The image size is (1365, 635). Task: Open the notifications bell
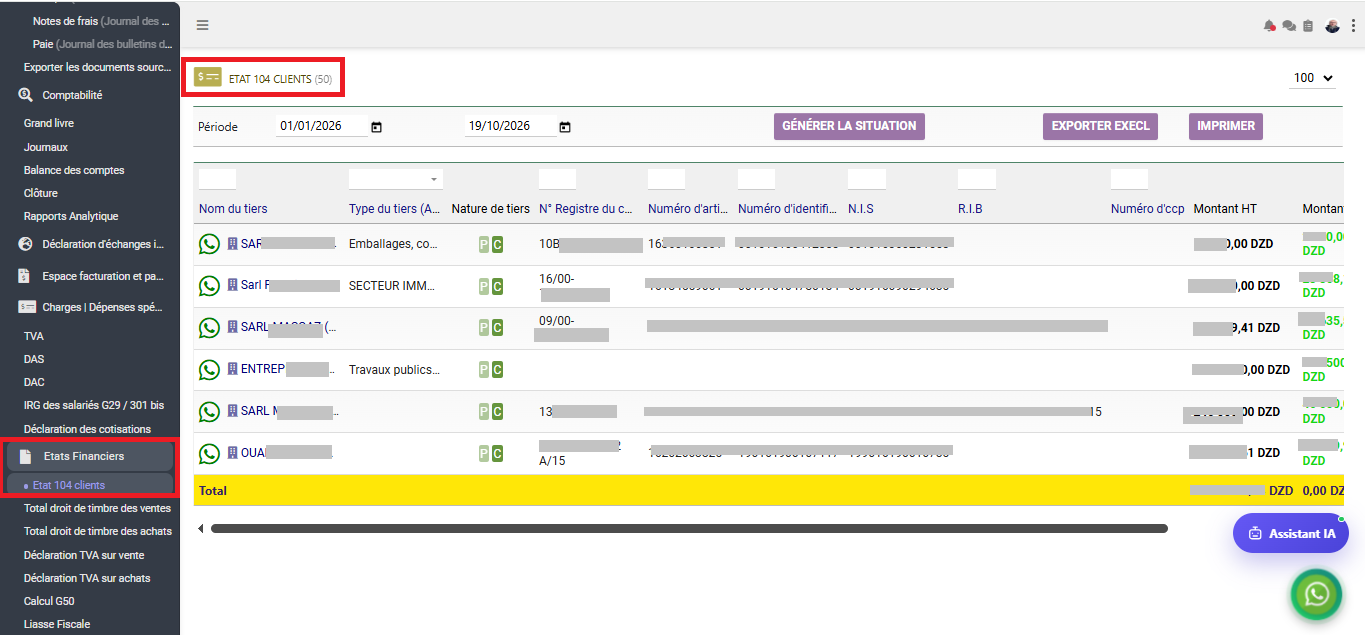click(1270, 26)
